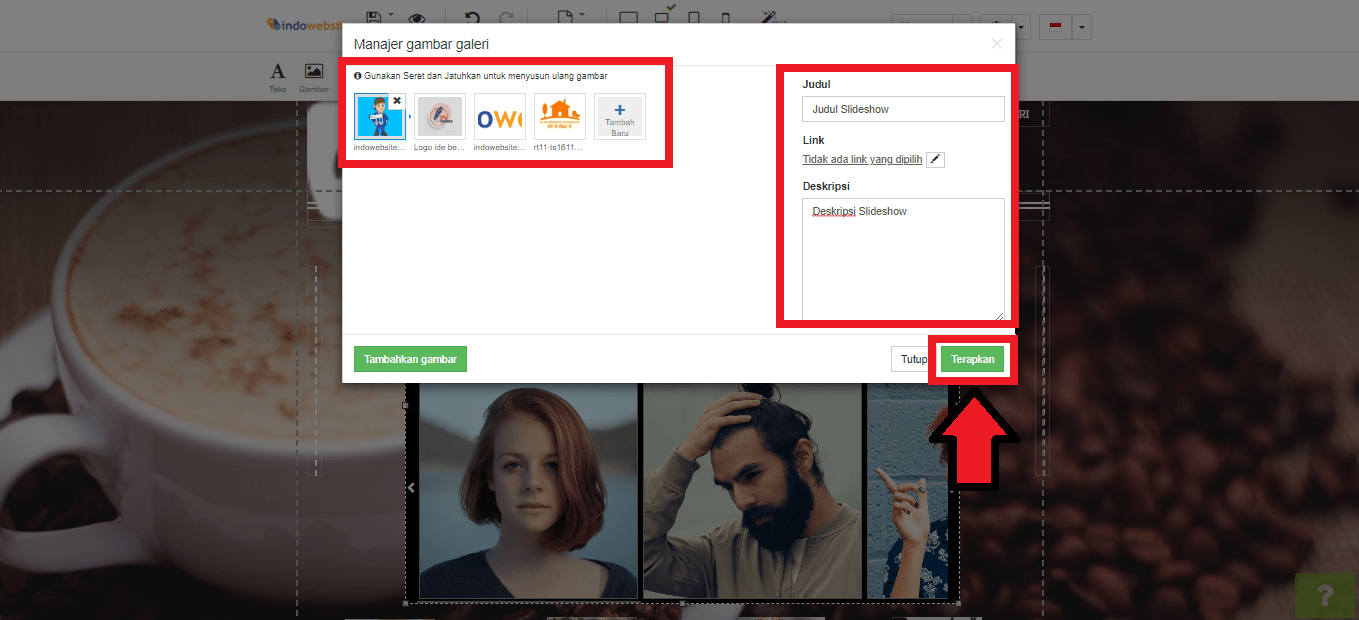Switch to tablet view icon
The width and height of the screenshot is (1359, 620).
(695, 18)
